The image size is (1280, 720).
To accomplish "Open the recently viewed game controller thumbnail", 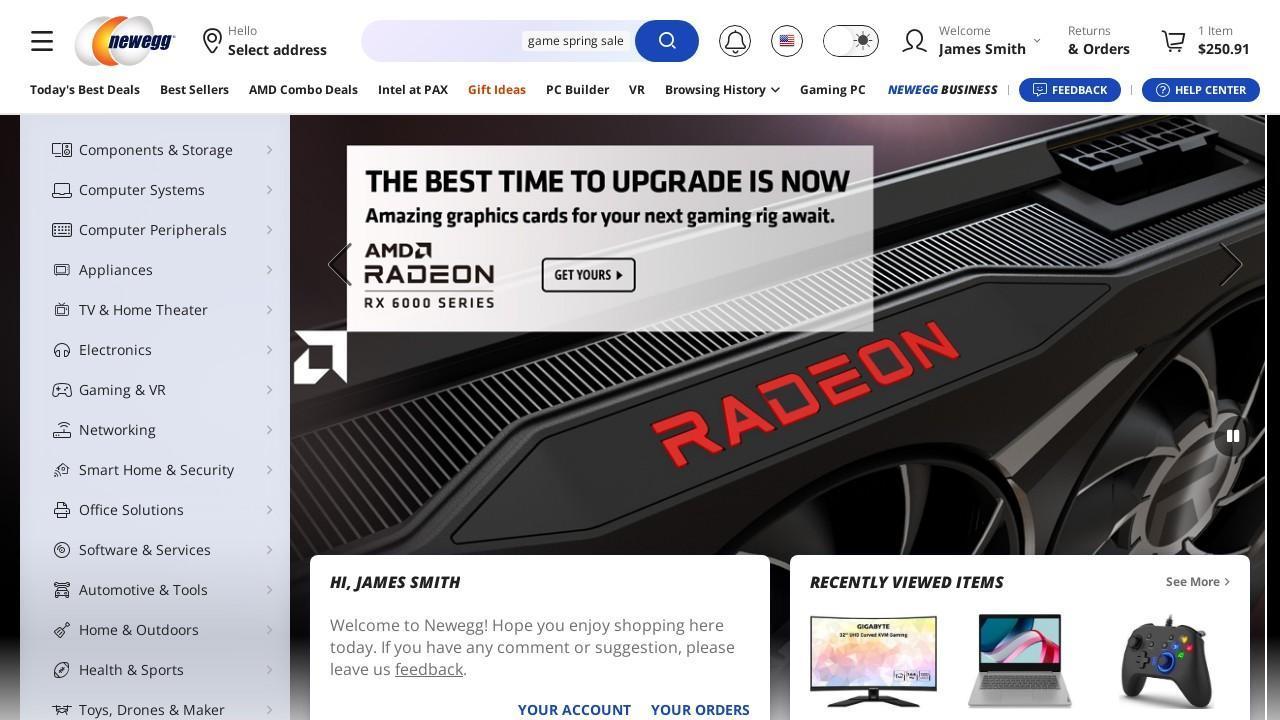I will pos(1166,661).
